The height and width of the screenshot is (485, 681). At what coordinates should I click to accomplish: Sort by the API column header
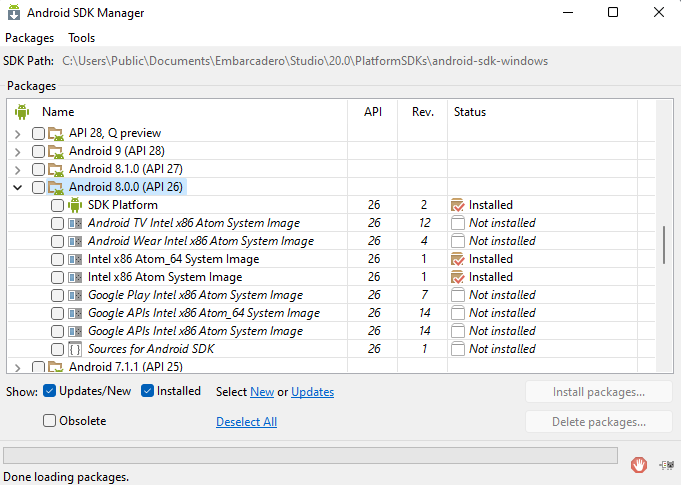(373, 112)
